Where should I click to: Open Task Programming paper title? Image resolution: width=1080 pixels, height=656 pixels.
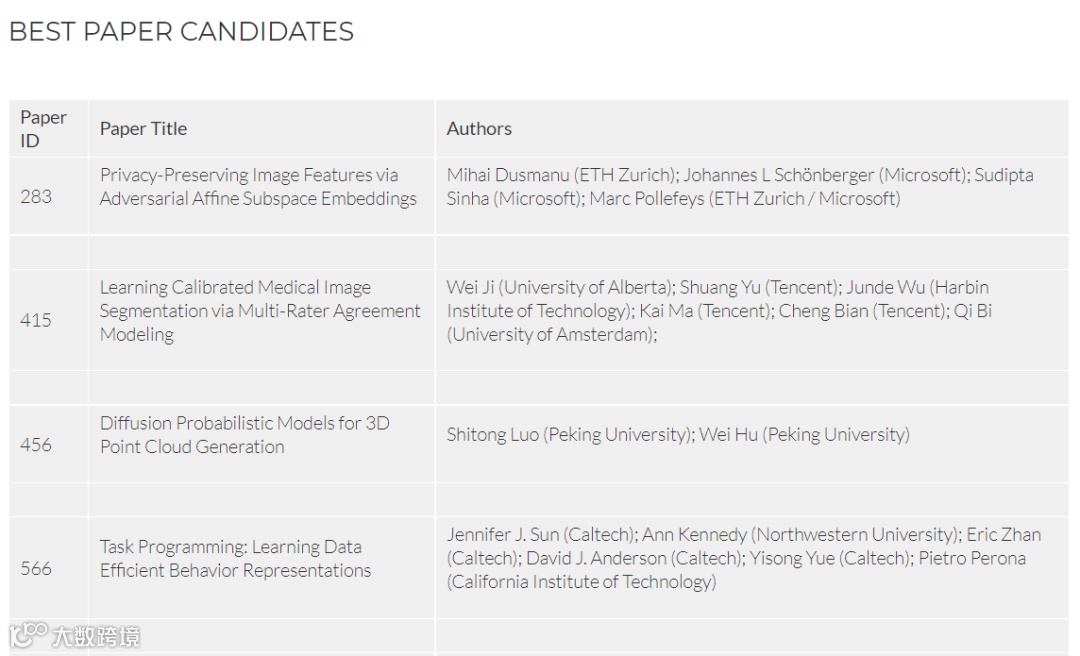click(x=236, y=559)
